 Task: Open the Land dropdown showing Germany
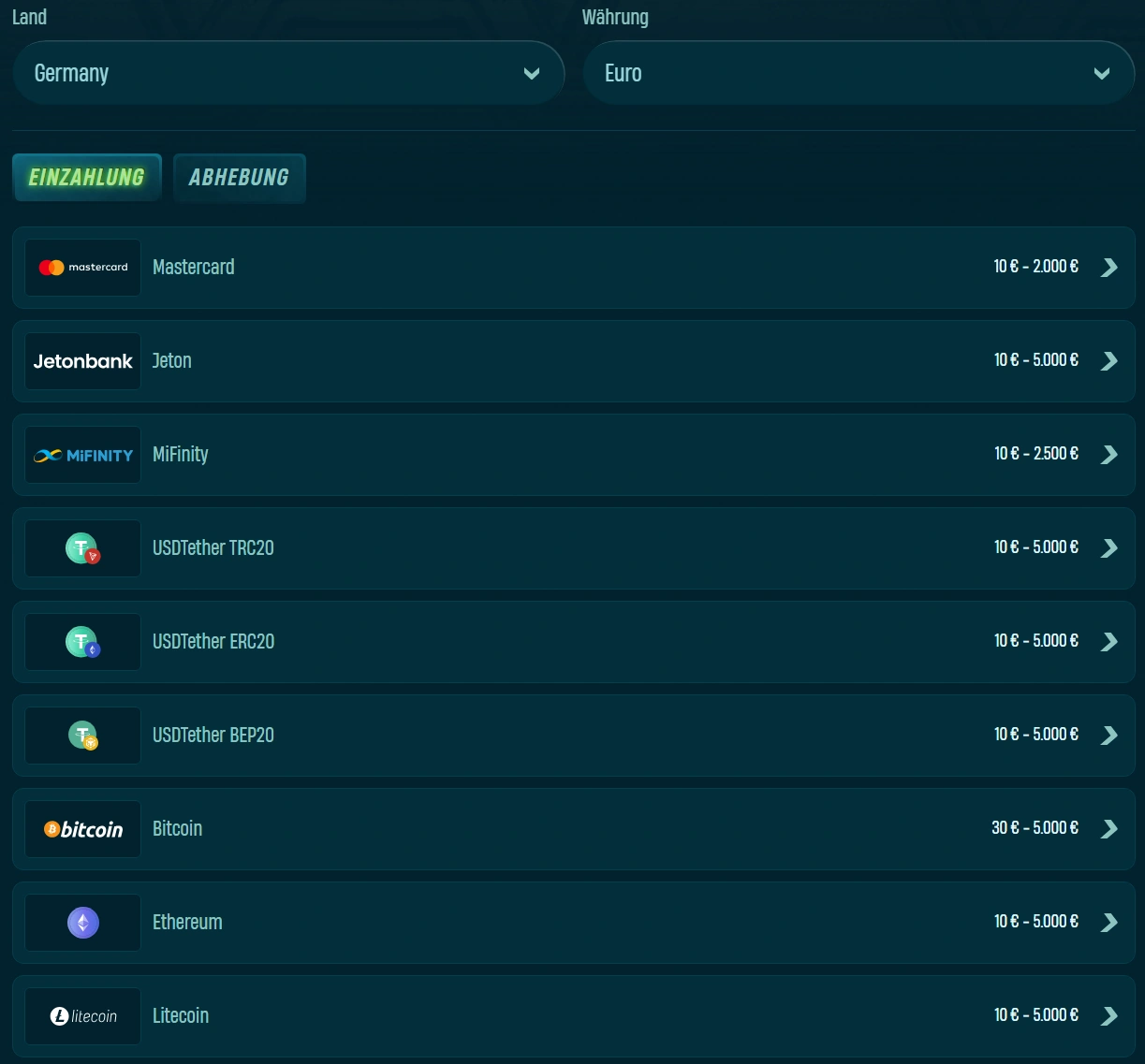pos(288,73)
